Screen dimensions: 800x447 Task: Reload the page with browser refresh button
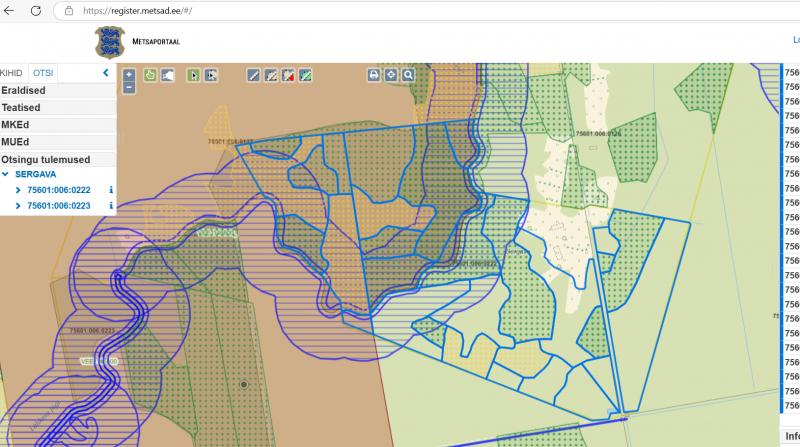(x=36, y=11)
